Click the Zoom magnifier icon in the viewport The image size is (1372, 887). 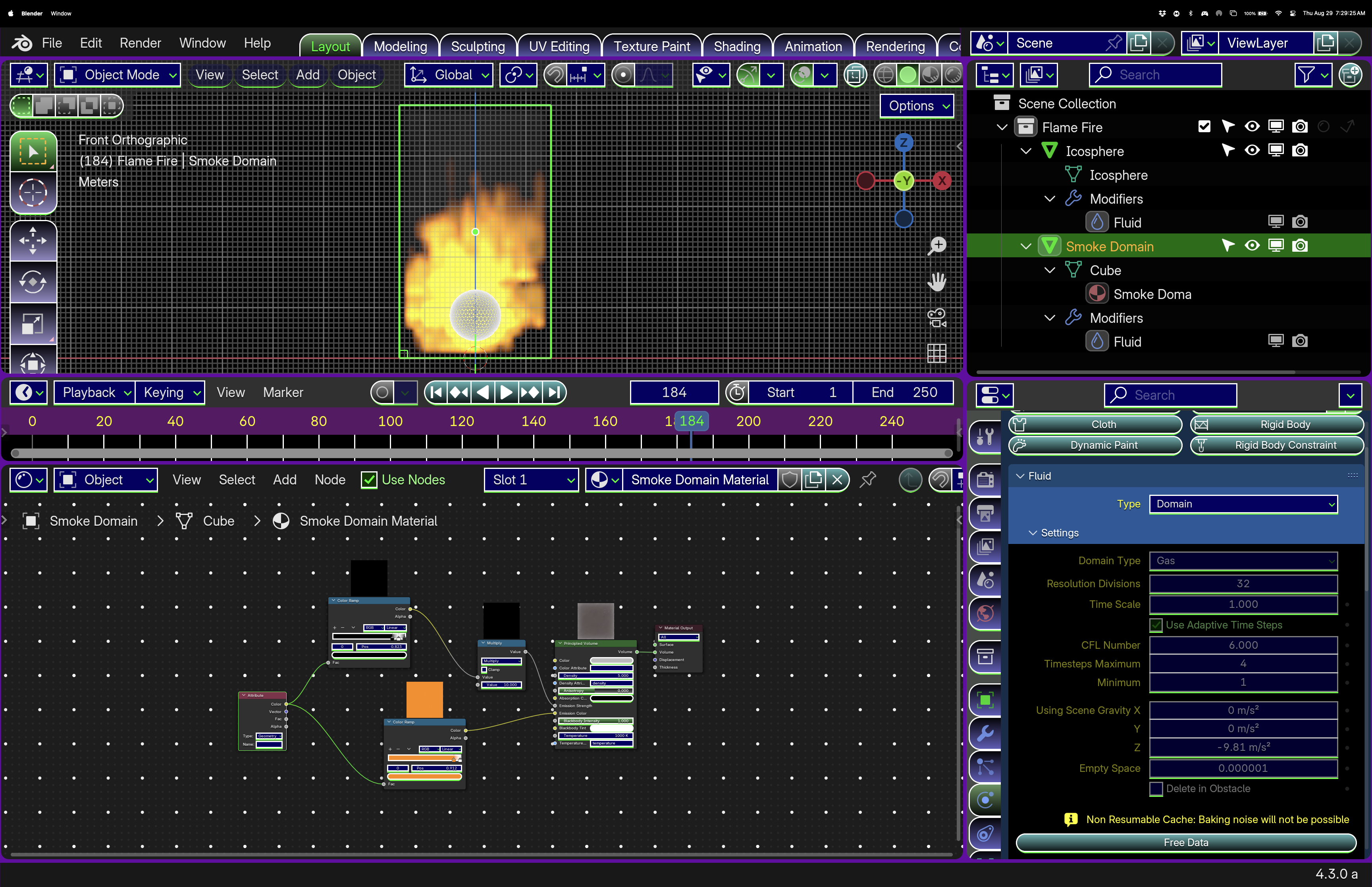click(937, 245)
